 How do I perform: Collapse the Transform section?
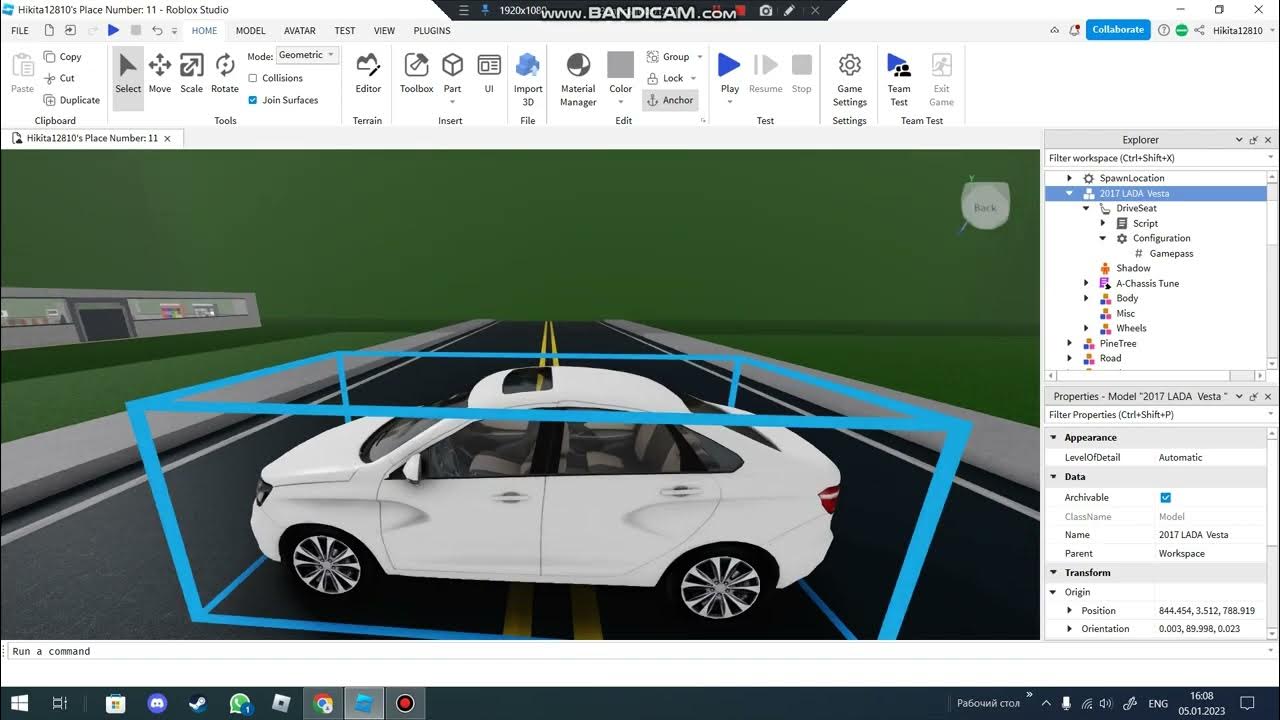point(1053,573)
